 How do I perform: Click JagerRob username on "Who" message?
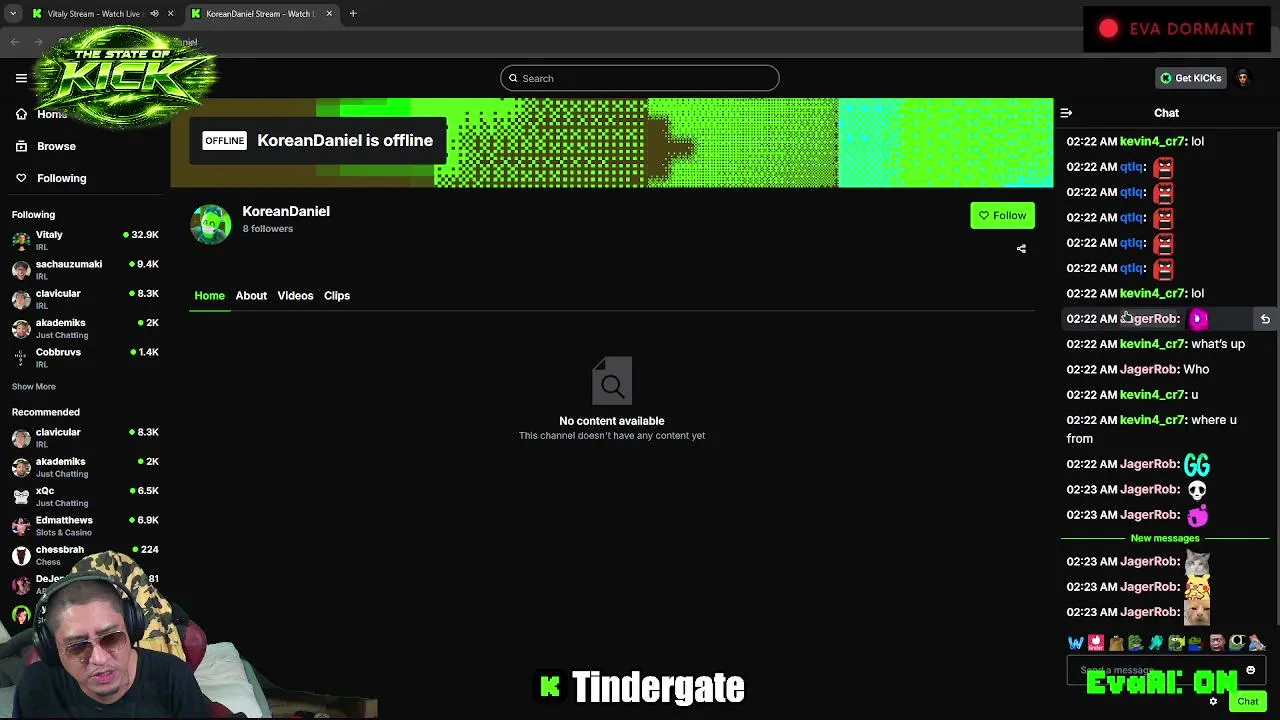click(1148, 370)
